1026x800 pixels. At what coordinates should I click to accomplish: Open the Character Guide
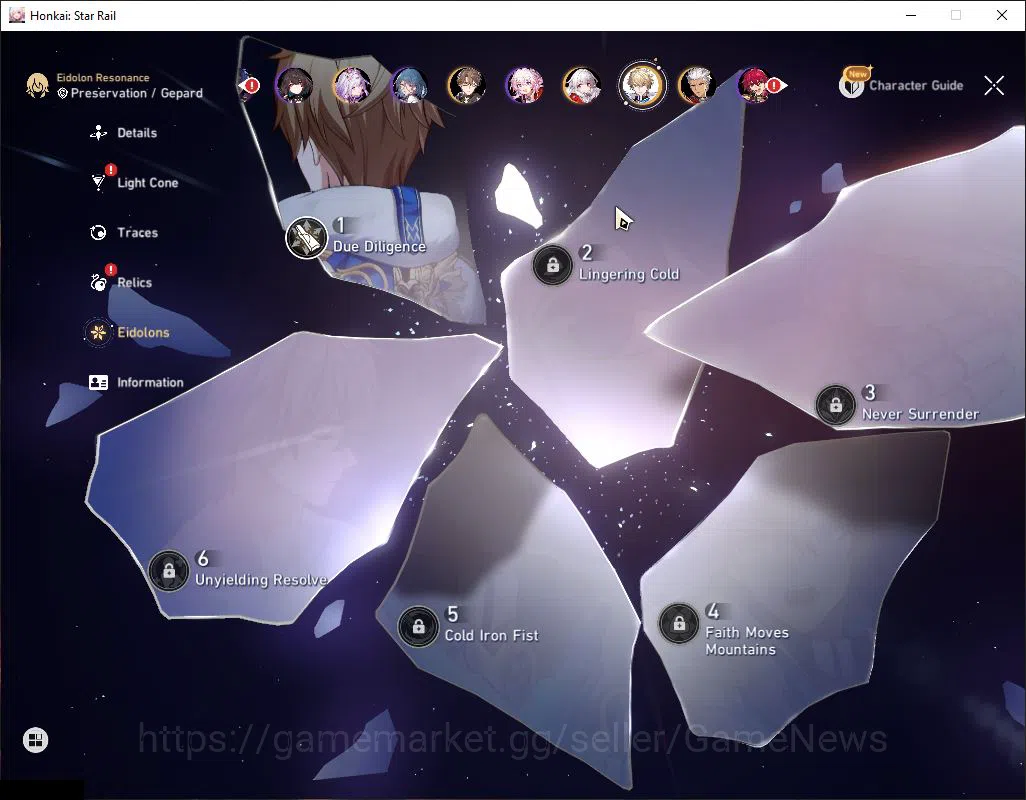click(901, 84)
